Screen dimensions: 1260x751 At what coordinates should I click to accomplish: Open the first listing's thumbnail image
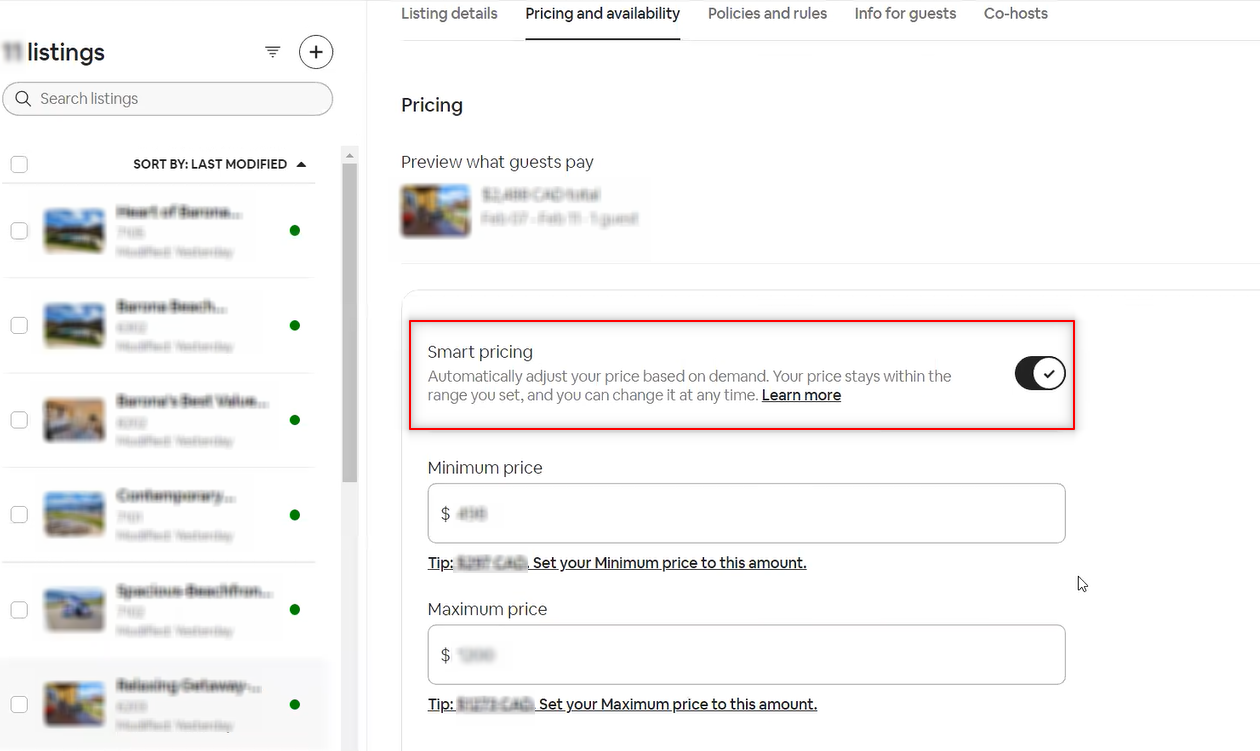pos(74,230)
